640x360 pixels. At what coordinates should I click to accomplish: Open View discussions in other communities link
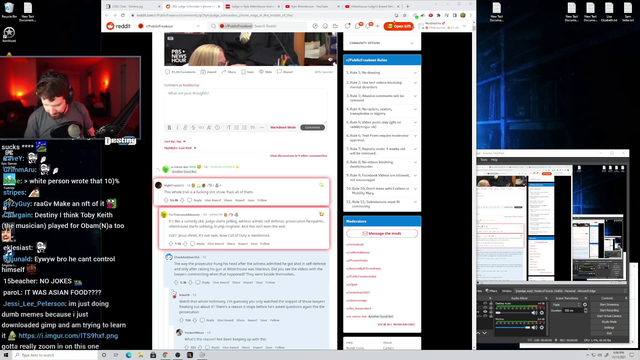click(298, 156)
